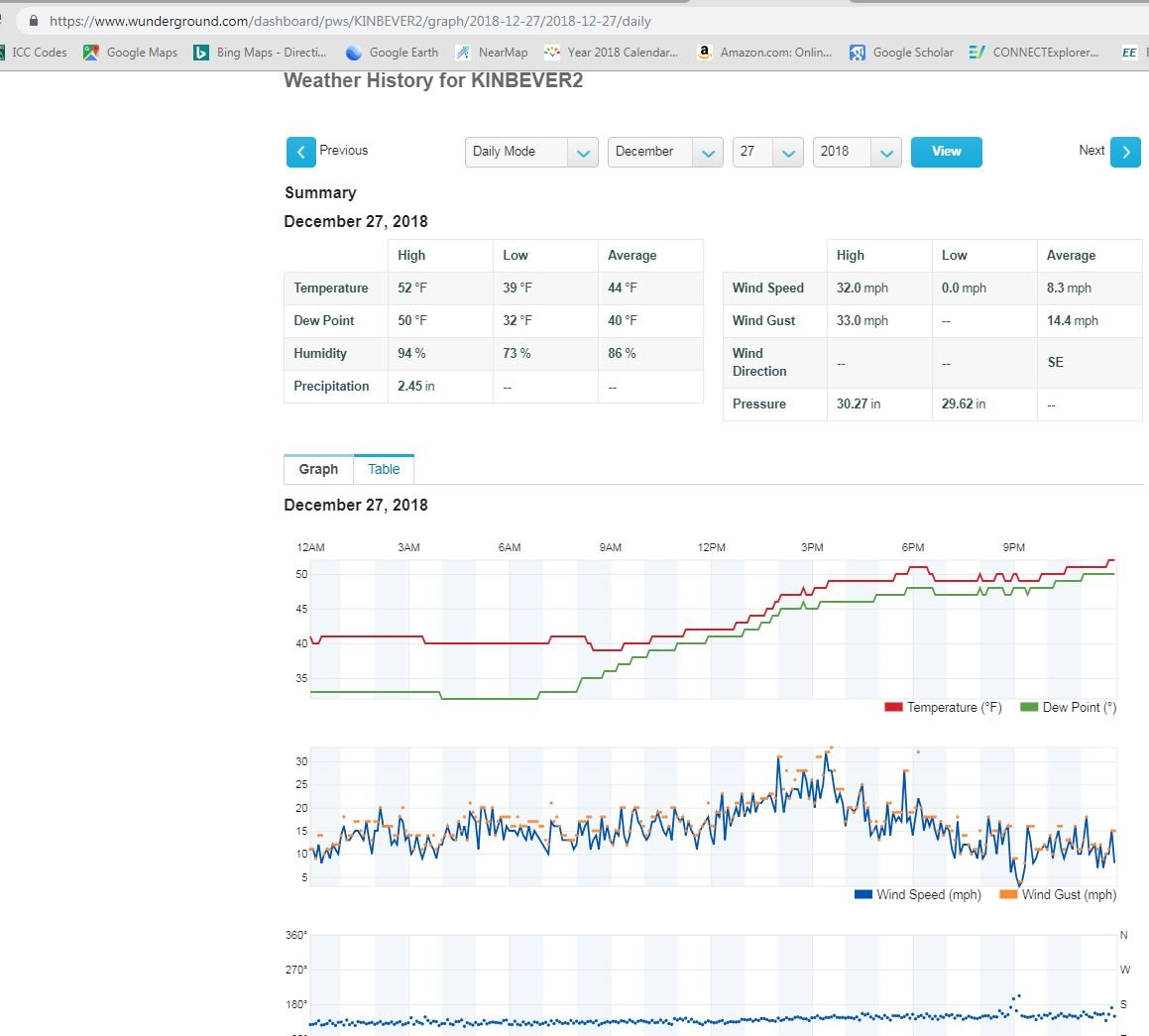Screen dimensions: 1149x1036
Task: Open the Google Scholar bookmark
Action: coord(901,52)
